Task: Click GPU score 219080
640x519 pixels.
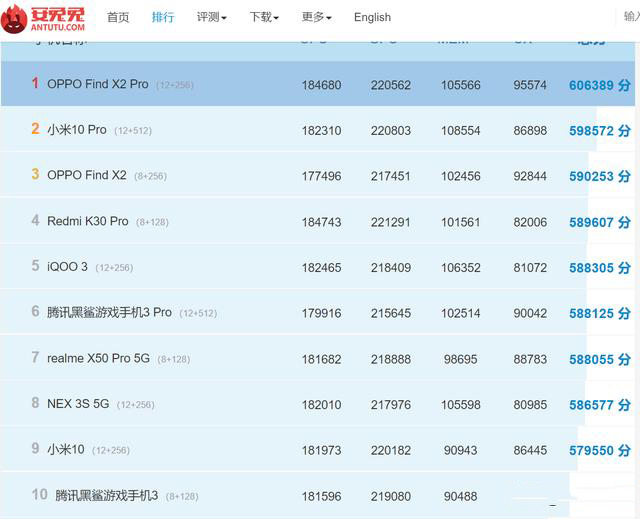Action: tap(391, 497)
